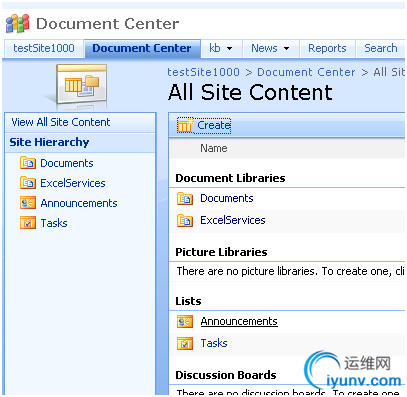Open the News tab dropdown arrow
407x397 pixels.
tap(286, 49)
